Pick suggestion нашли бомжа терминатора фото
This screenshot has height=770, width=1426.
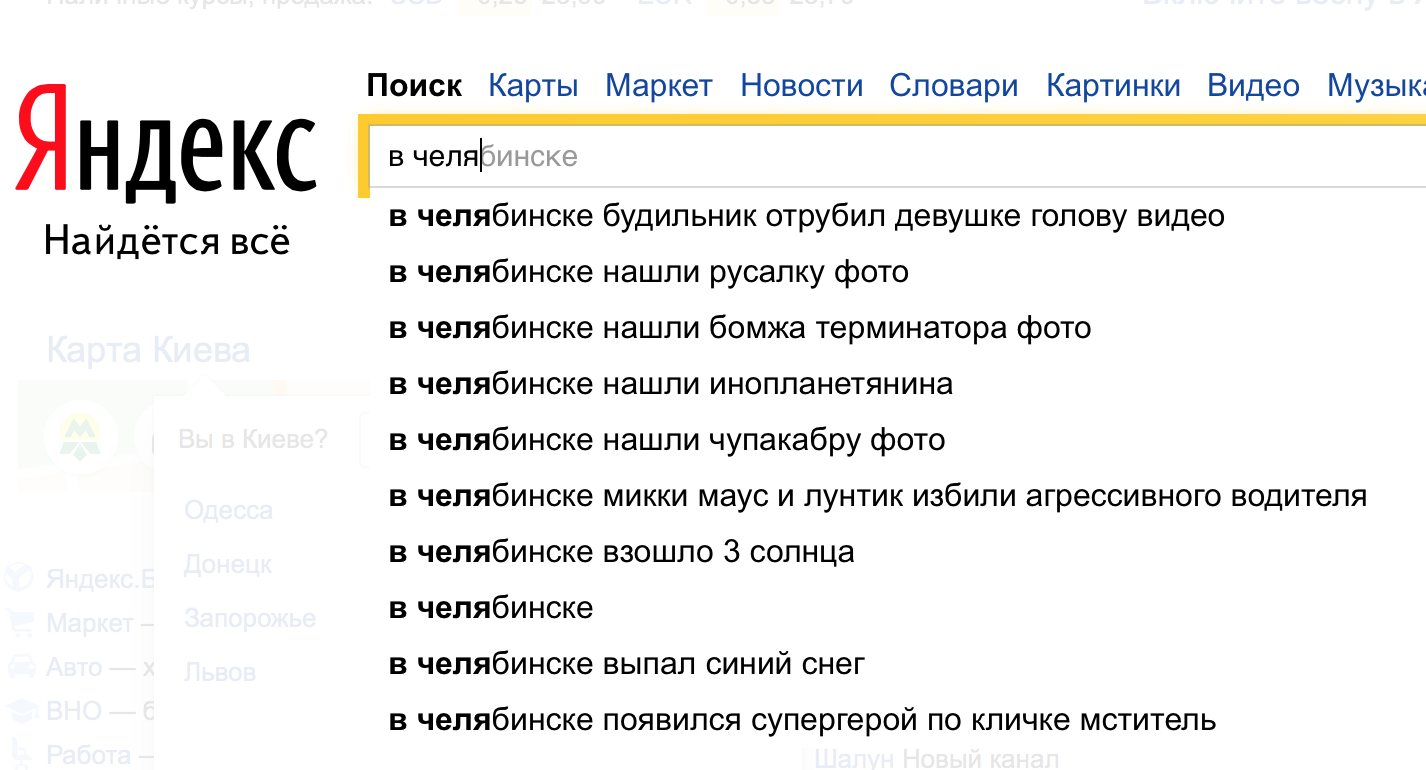click(x=739, y=328)
